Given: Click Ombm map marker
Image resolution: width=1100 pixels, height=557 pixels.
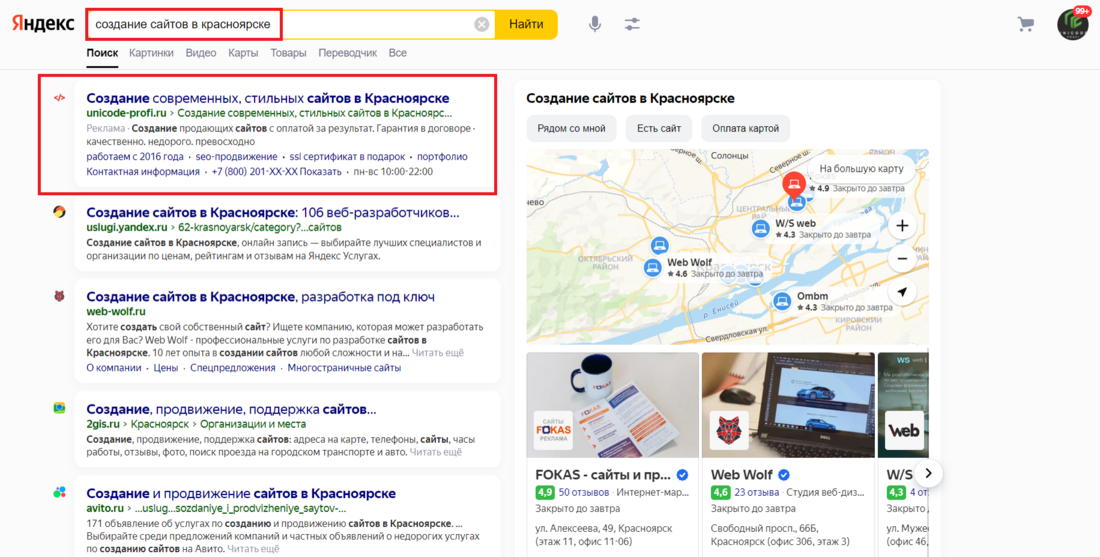Looking at the screenshot, I should [782, 302].
